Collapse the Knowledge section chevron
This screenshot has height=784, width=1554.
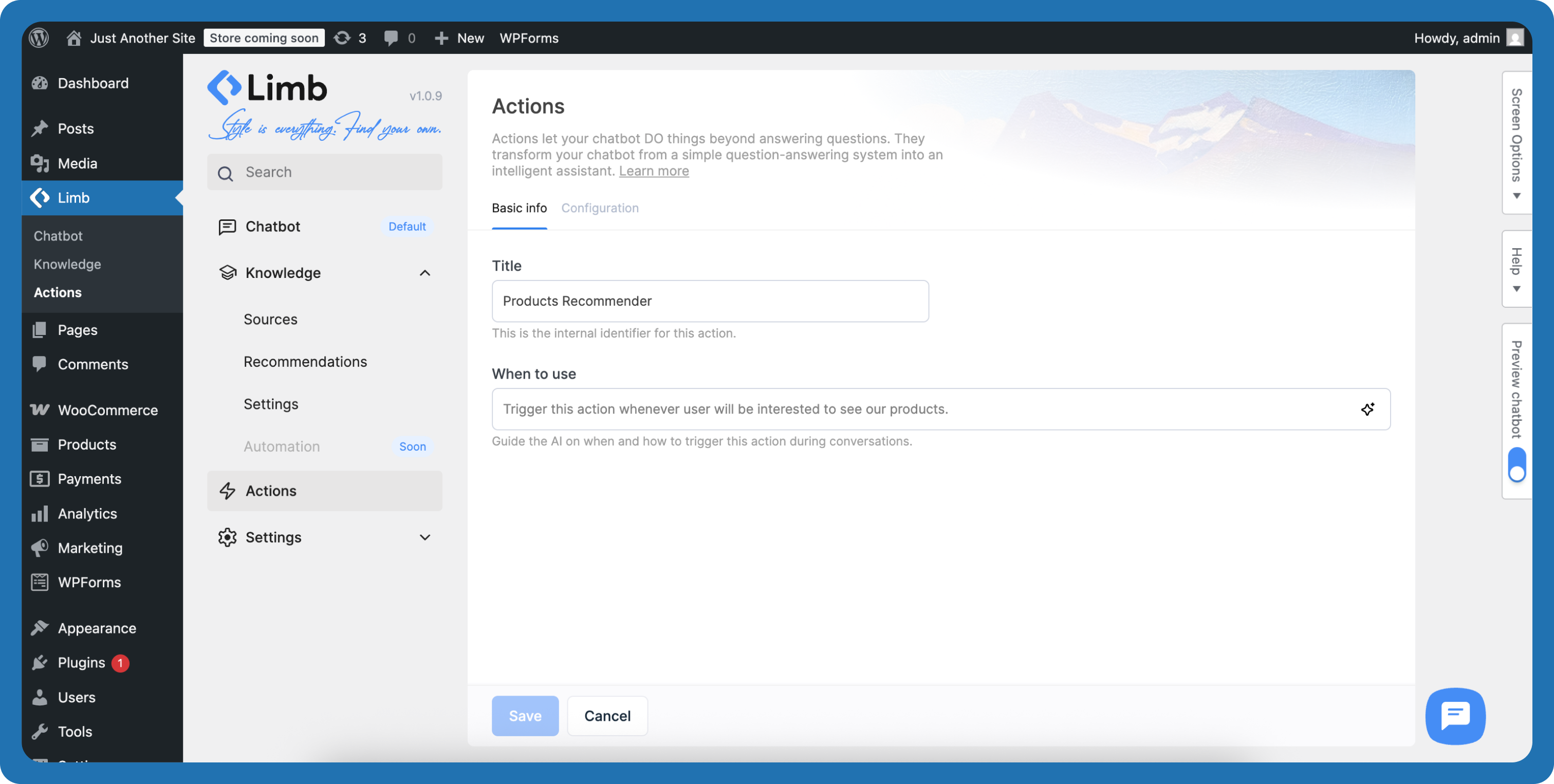[x=425, y=273]
